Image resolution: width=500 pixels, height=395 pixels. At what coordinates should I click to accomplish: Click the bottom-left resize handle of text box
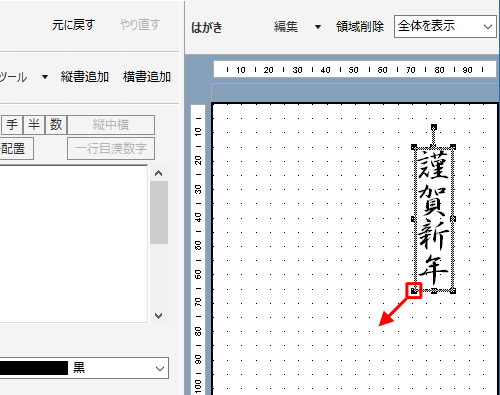[x=414, y=291]
